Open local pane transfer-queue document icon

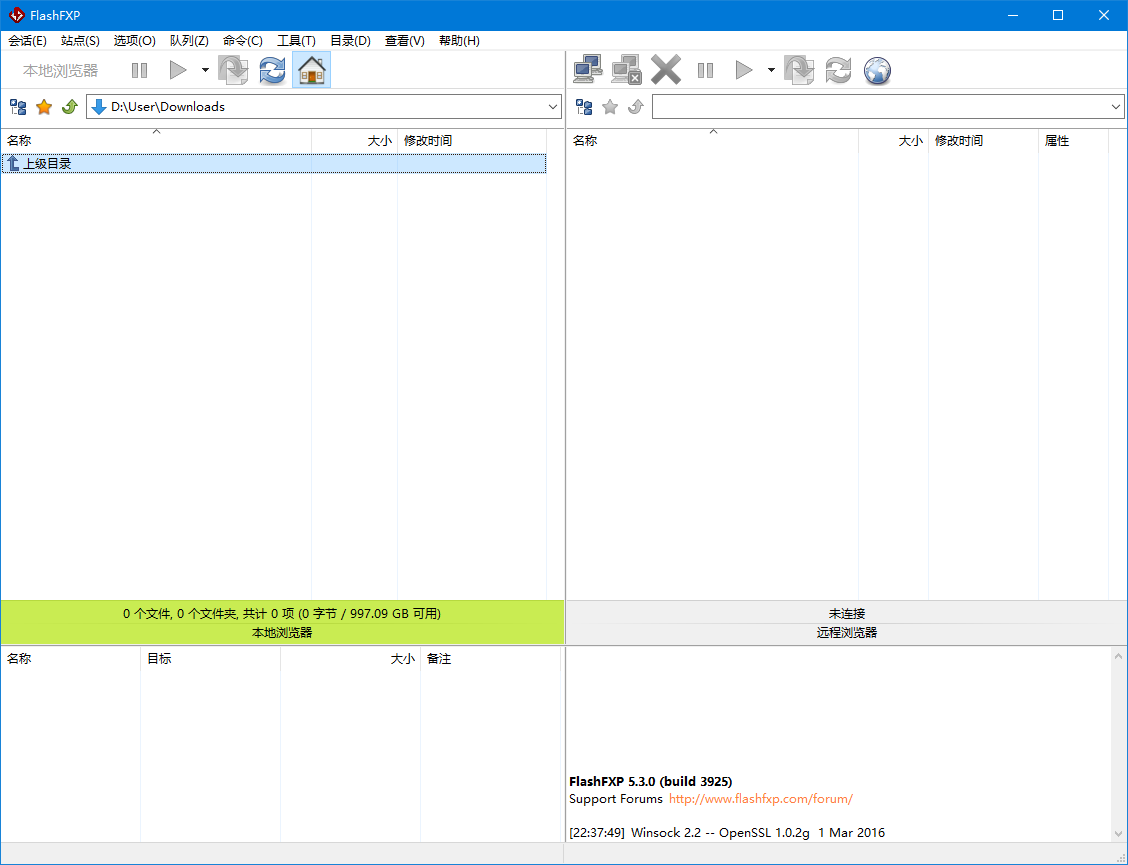[x=233, y=71]
